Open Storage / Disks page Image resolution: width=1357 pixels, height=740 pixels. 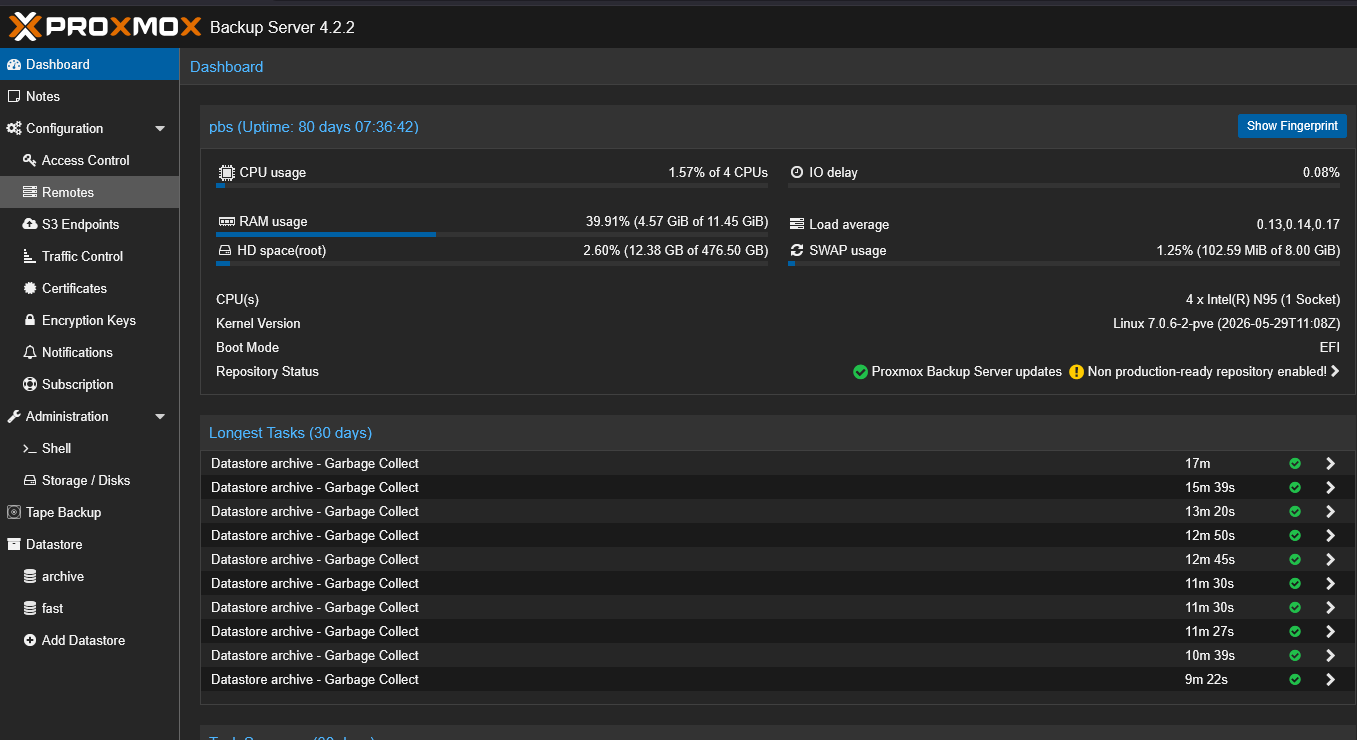pyautogui.click(x=89, y=480)
